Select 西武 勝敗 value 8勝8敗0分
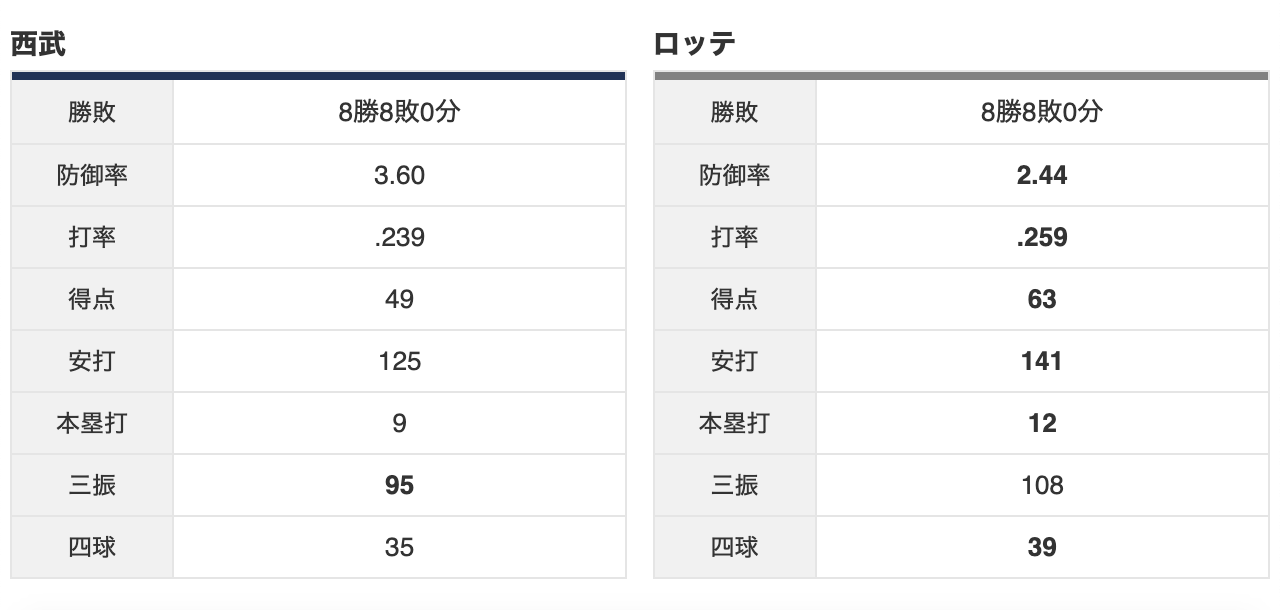This screenshot has height=610, width=1280. (399, 113)
